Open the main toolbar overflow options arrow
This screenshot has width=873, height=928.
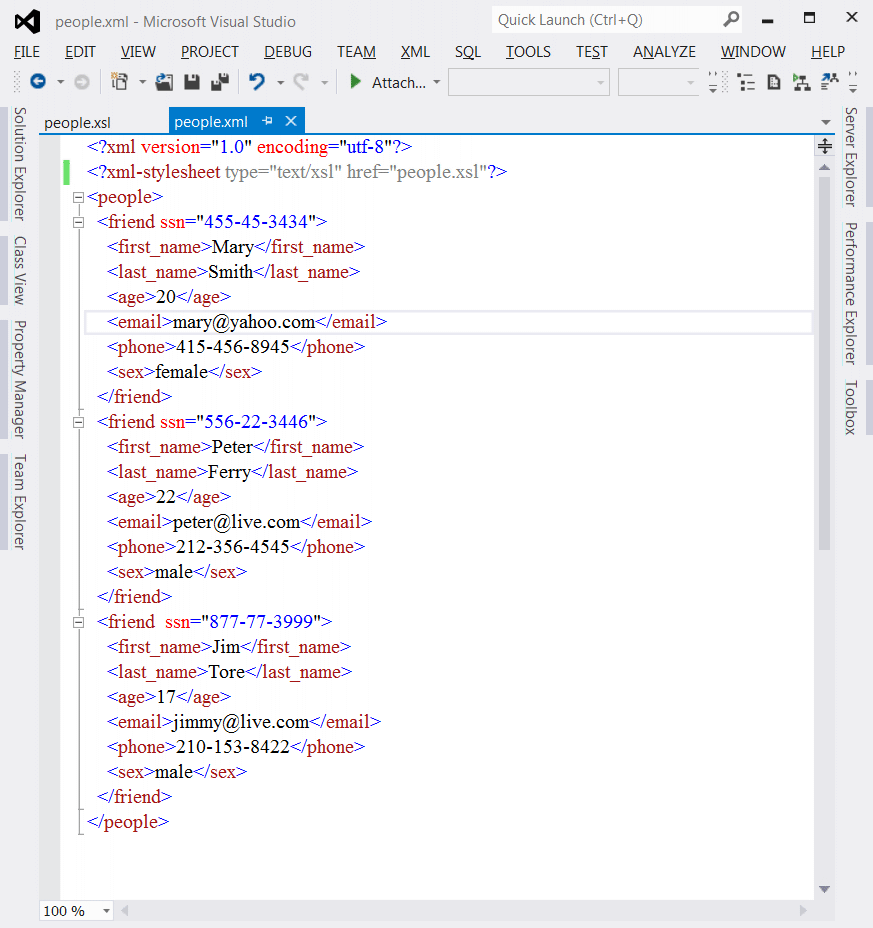click(x=713, y=82)
